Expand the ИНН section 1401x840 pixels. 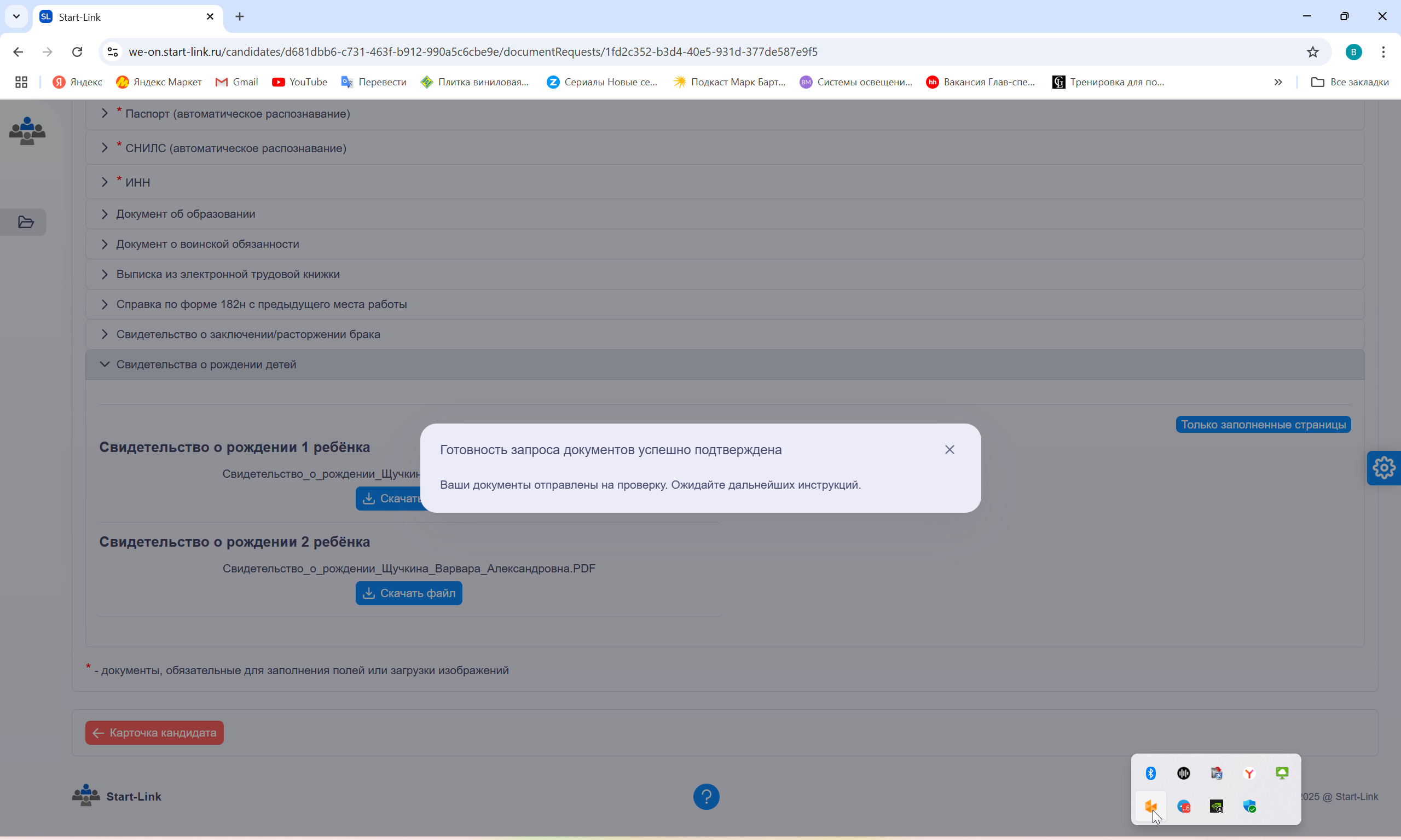point(725,182)
